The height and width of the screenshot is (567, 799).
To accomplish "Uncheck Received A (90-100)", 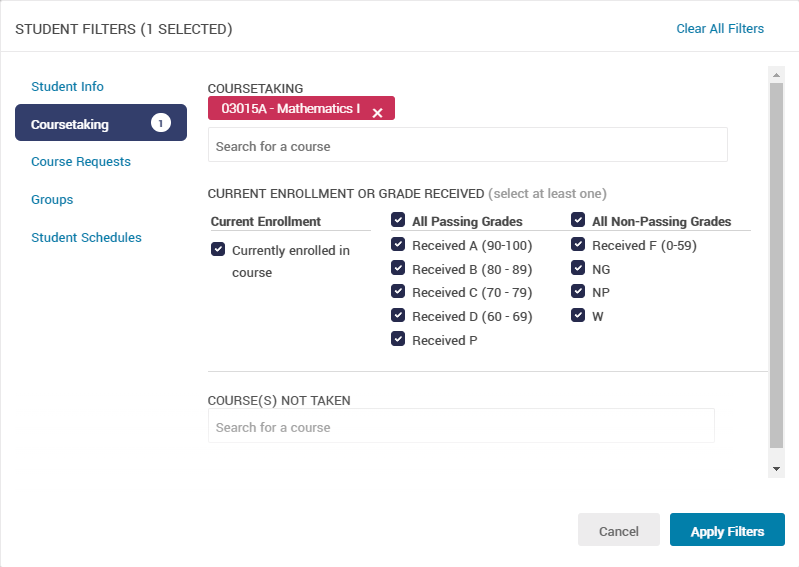I will pyautogui.click(x=398, y=245).
